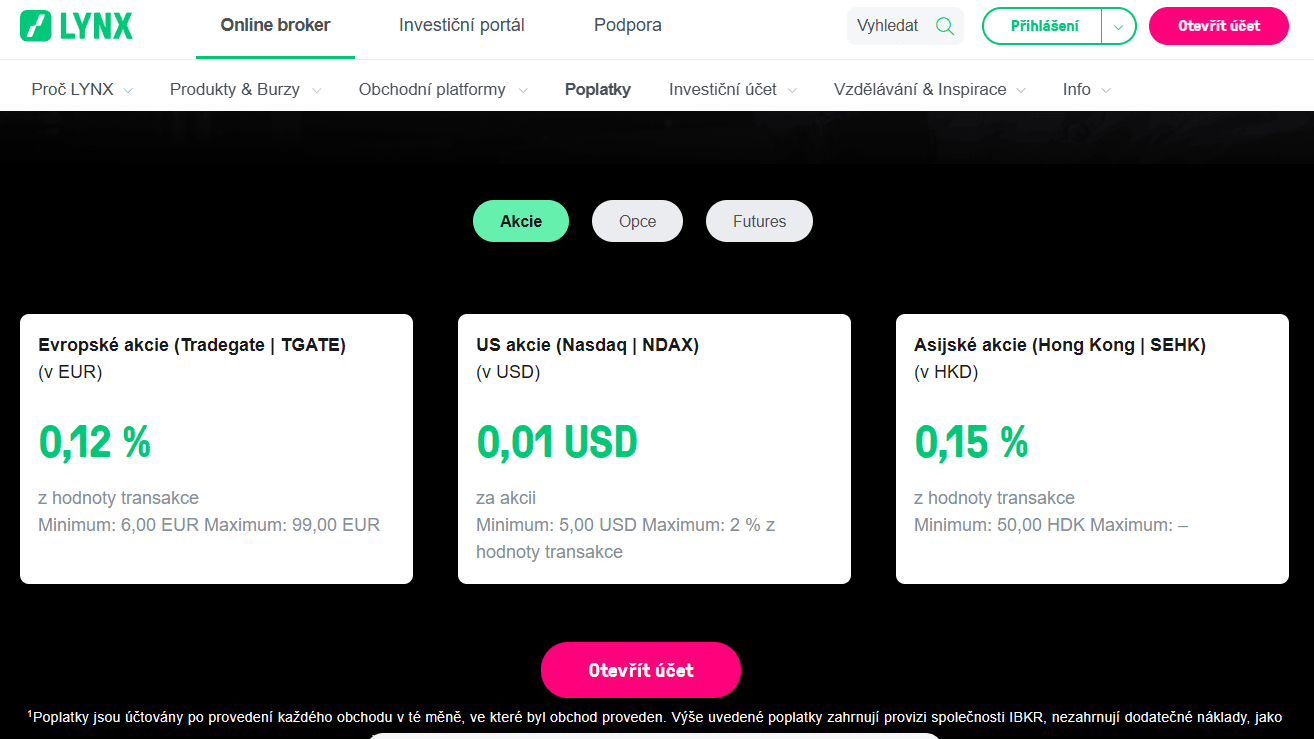1314x739 pixels.
Task: Click the Přihlášení login button
Action: tap(1043, 27)
